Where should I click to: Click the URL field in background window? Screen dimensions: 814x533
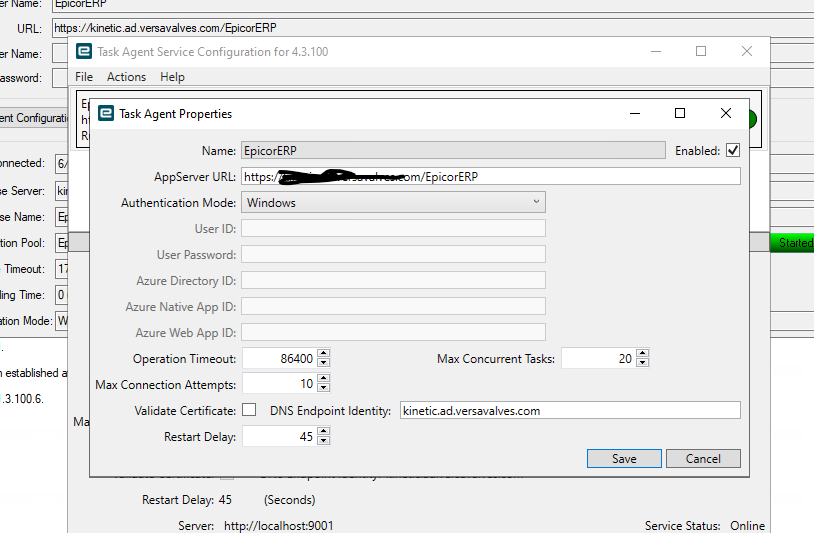[x=433, y=28]
